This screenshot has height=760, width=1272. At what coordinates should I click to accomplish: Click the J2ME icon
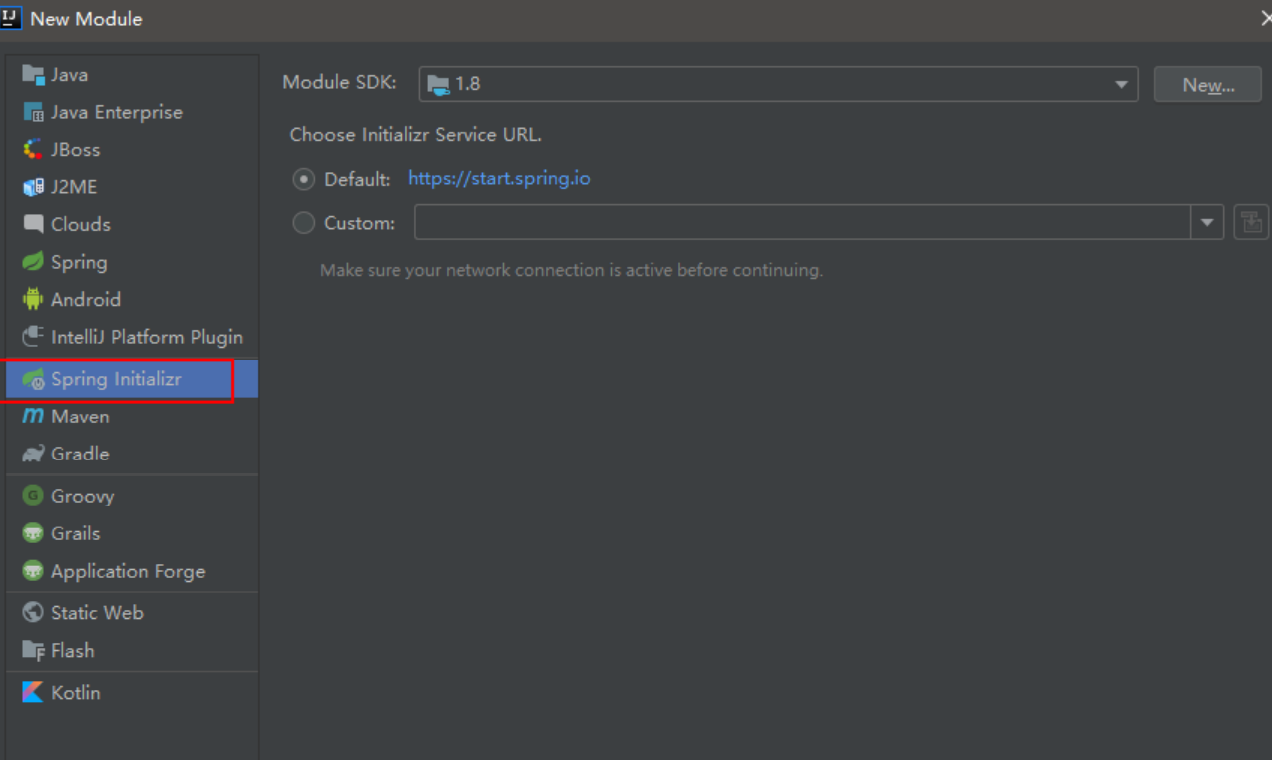pyautogui.click(x=33, y=187)
